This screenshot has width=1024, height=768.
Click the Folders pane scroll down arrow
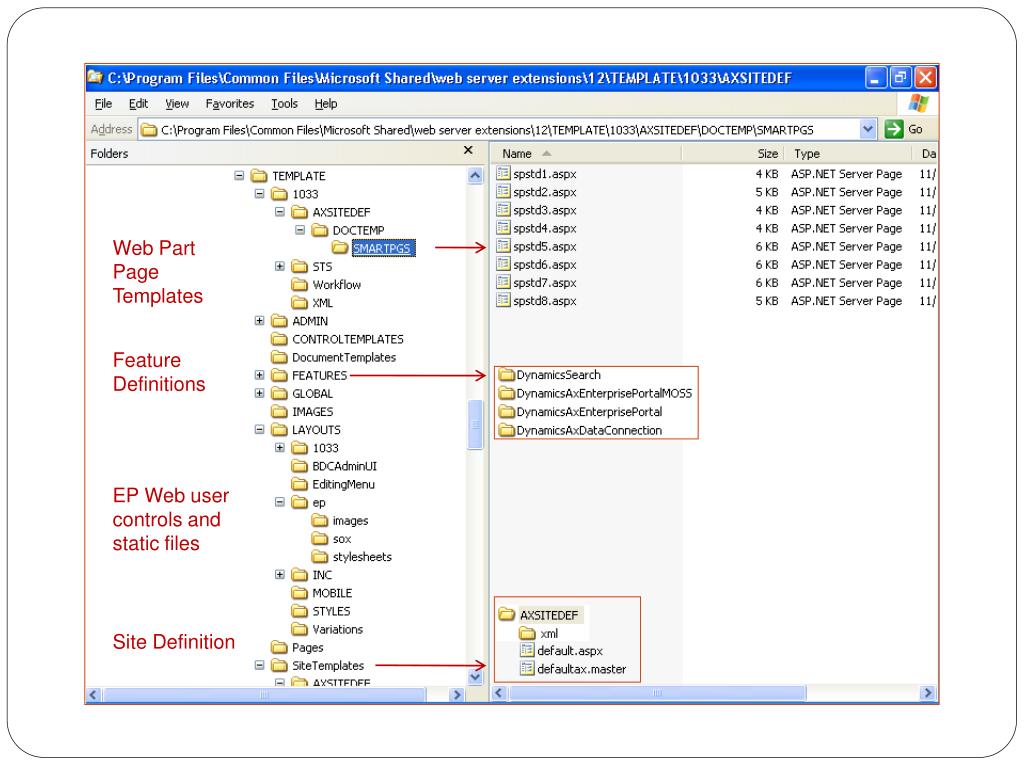coord(475,677)
